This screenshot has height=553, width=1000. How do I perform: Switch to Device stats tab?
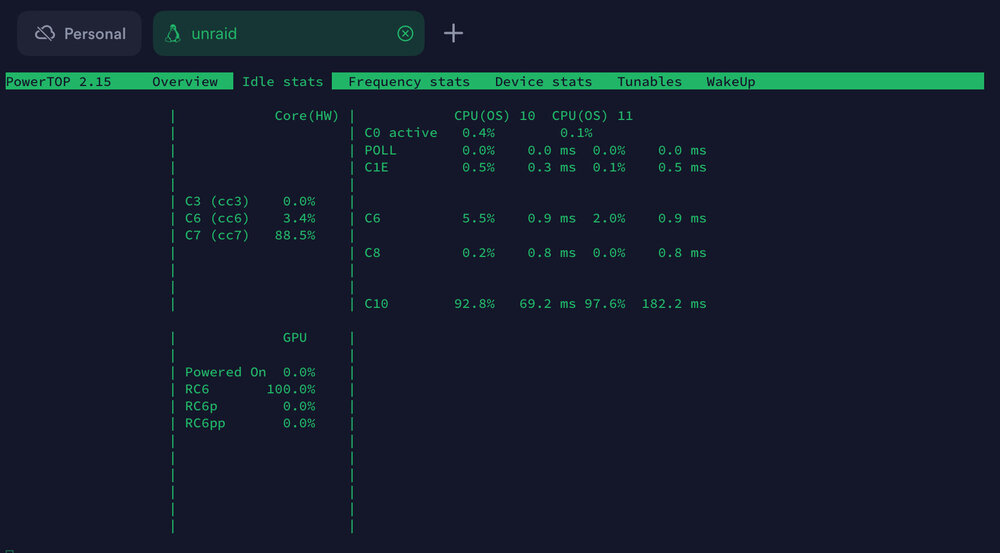543,82
